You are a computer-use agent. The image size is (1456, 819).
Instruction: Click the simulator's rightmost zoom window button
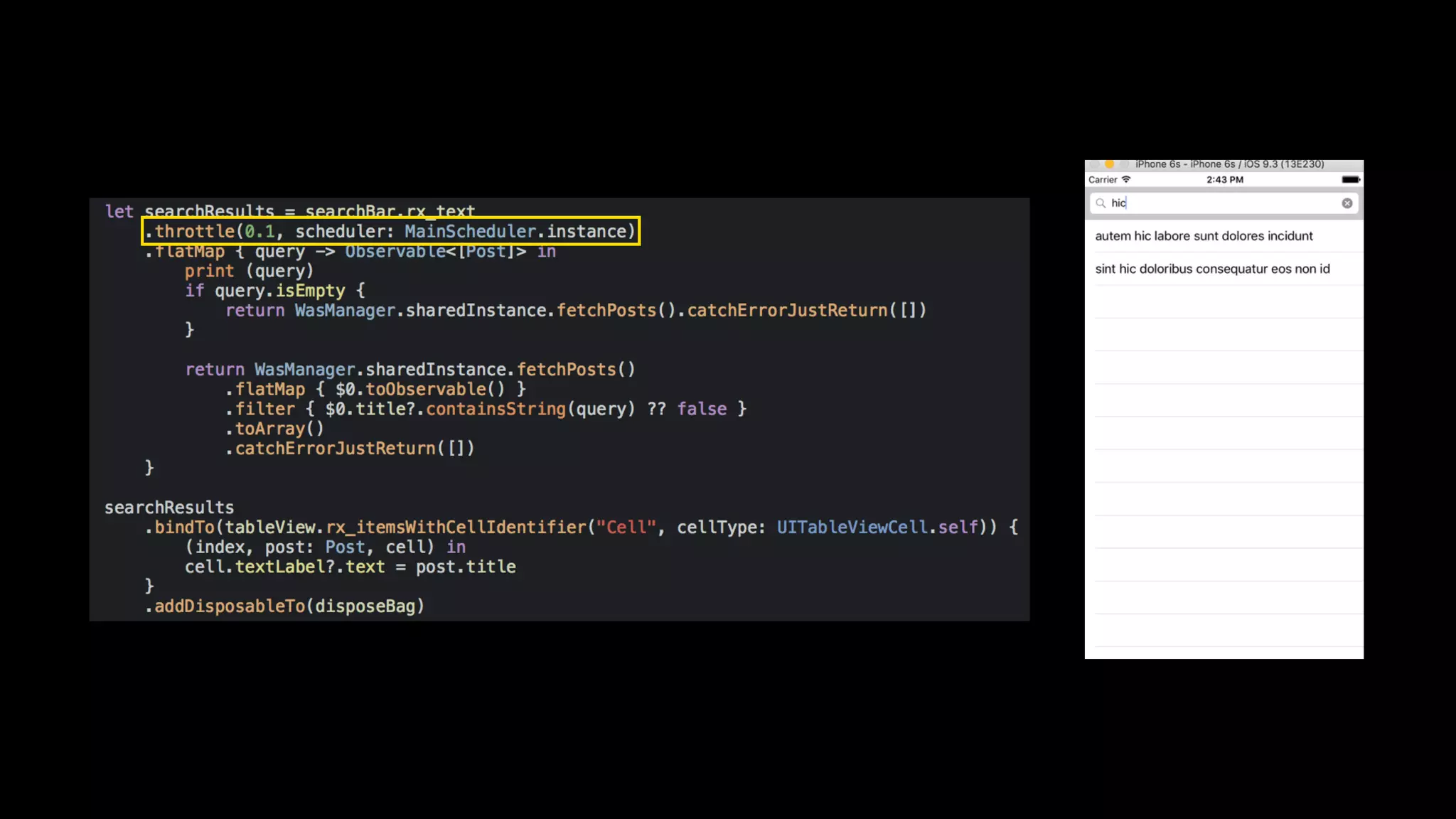click(x=1124, y=164)
